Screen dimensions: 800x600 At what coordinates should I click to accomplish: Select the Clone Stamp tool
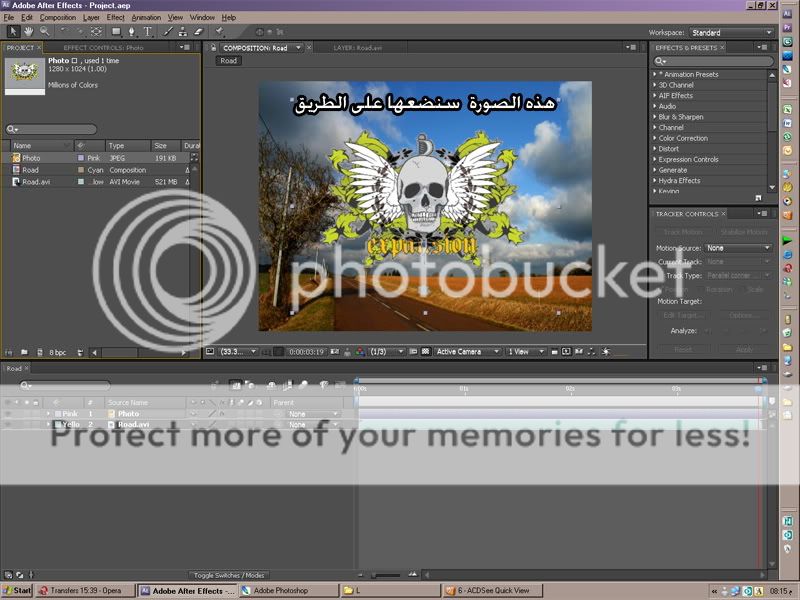click(183, 32)
